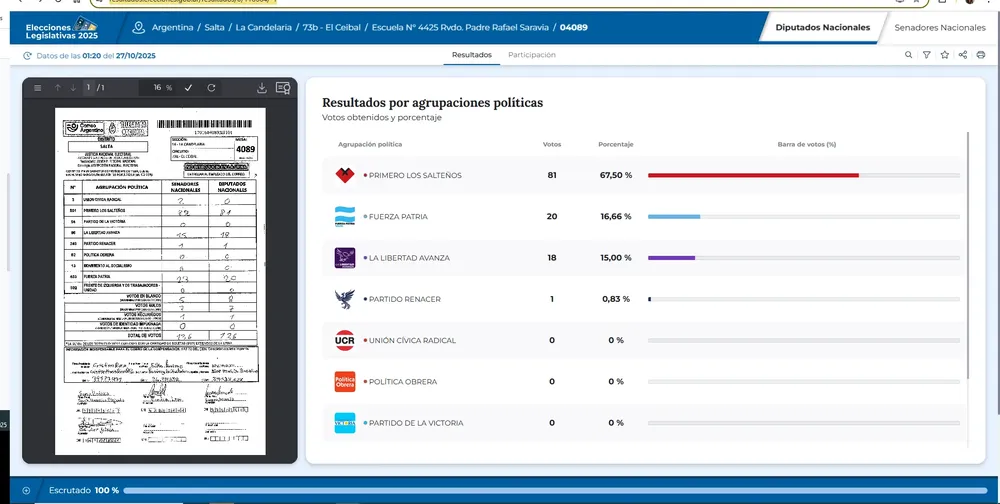Expand the plus icon beside Escrutado
This screenshot has height=504, width=1000.
coord(26,491)
